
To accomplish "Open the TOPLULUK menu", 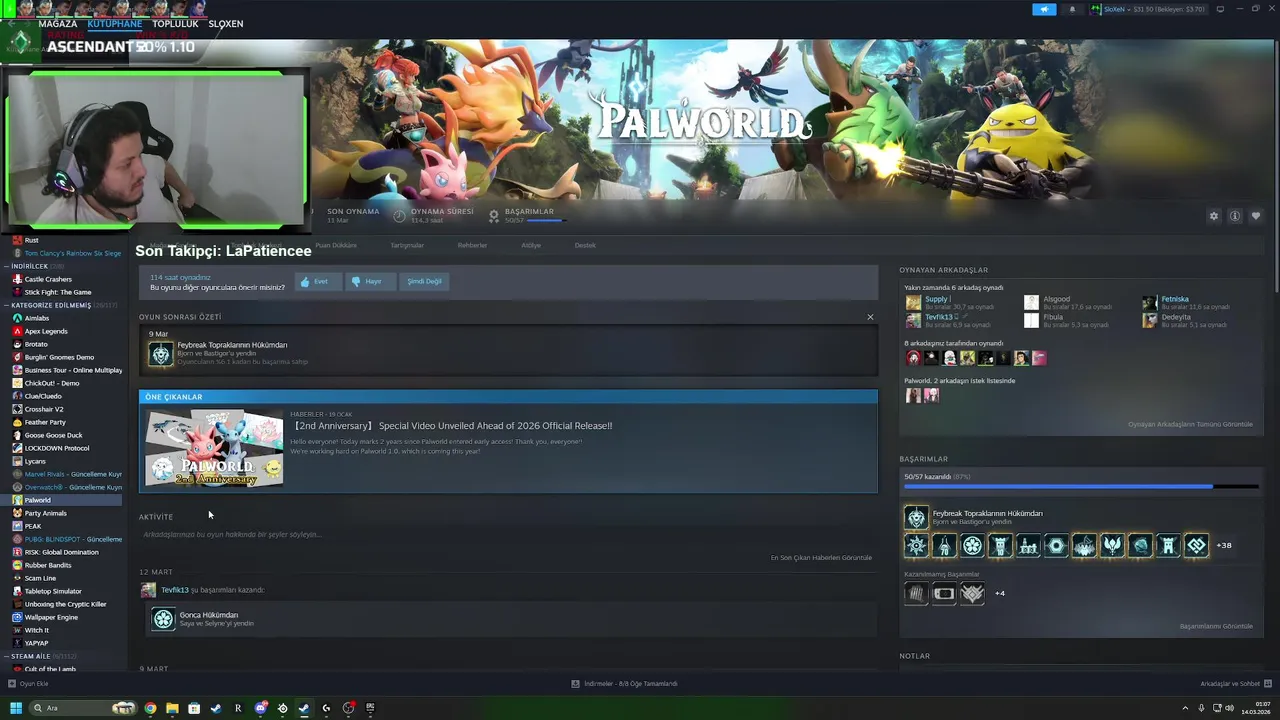I will [175, 23].
